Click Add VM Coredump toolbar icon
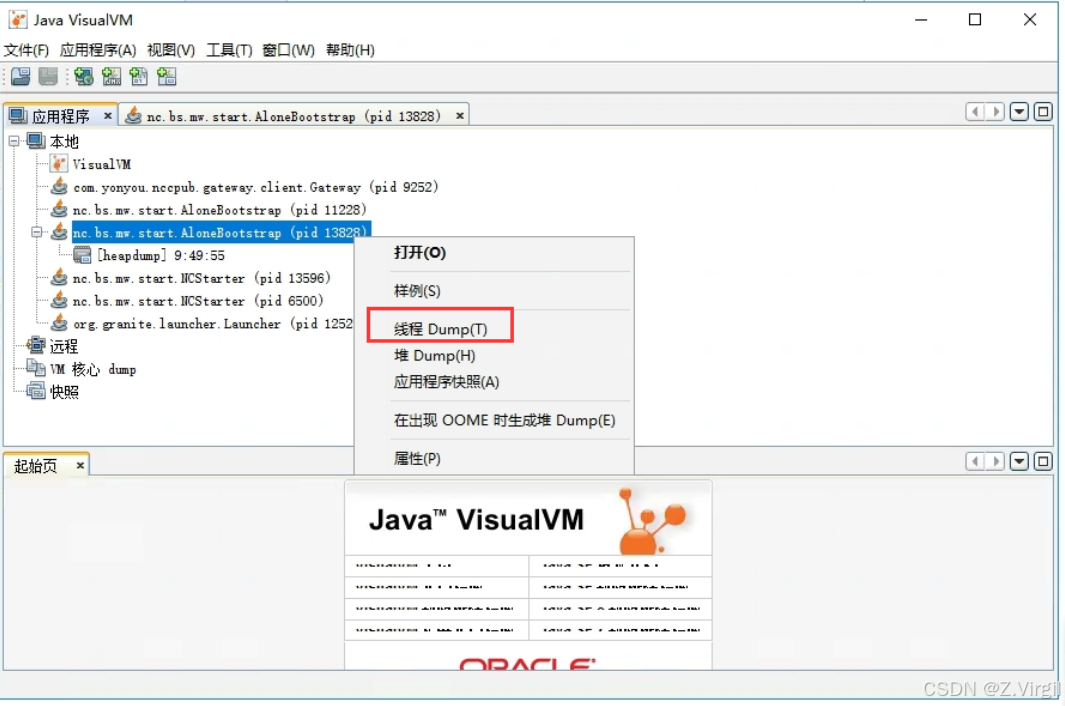This screenshot has width=1065, height=706. point(139,77)
